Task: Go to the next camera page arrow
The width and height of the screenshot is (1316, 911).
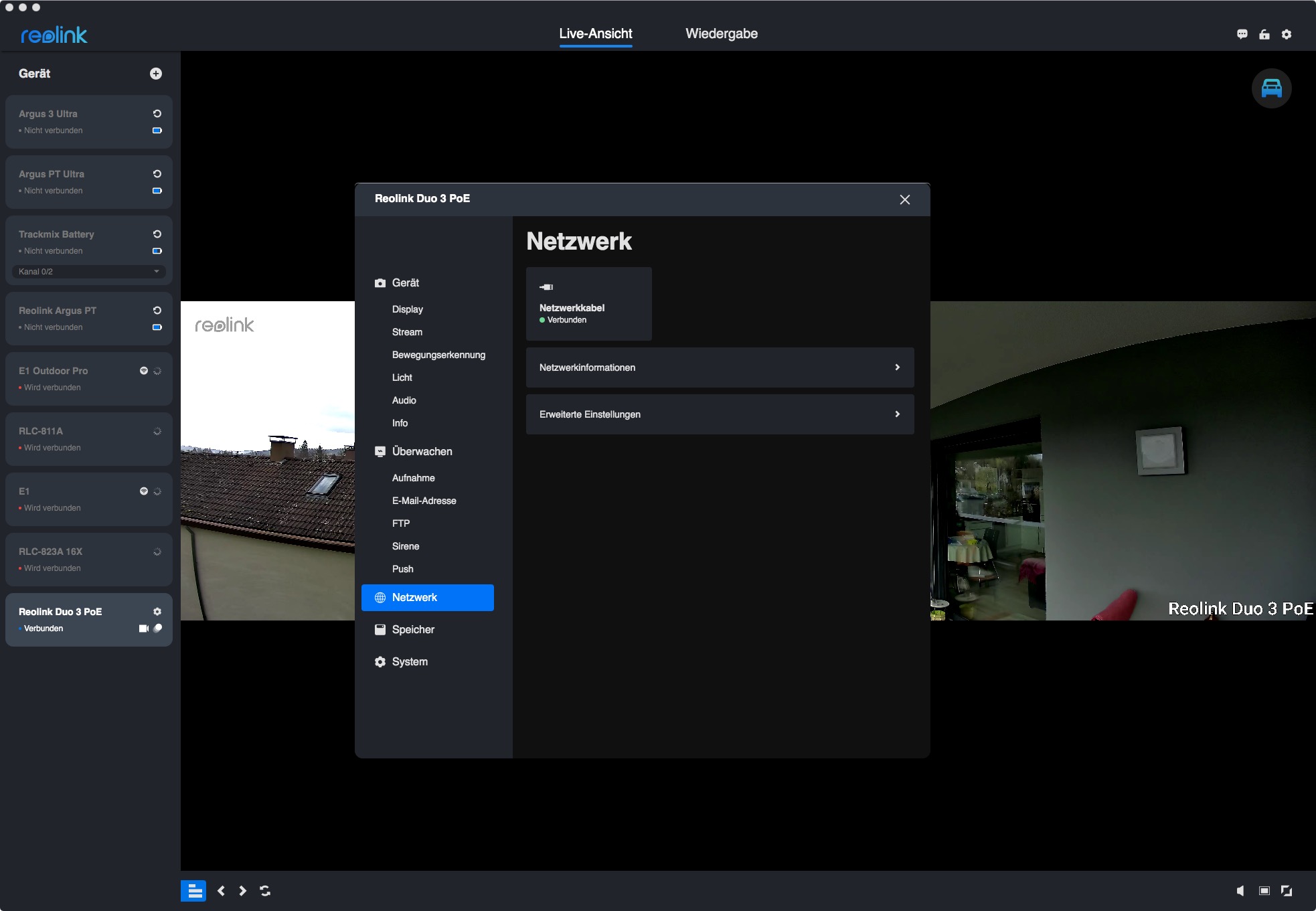Action: pos(242,890)
